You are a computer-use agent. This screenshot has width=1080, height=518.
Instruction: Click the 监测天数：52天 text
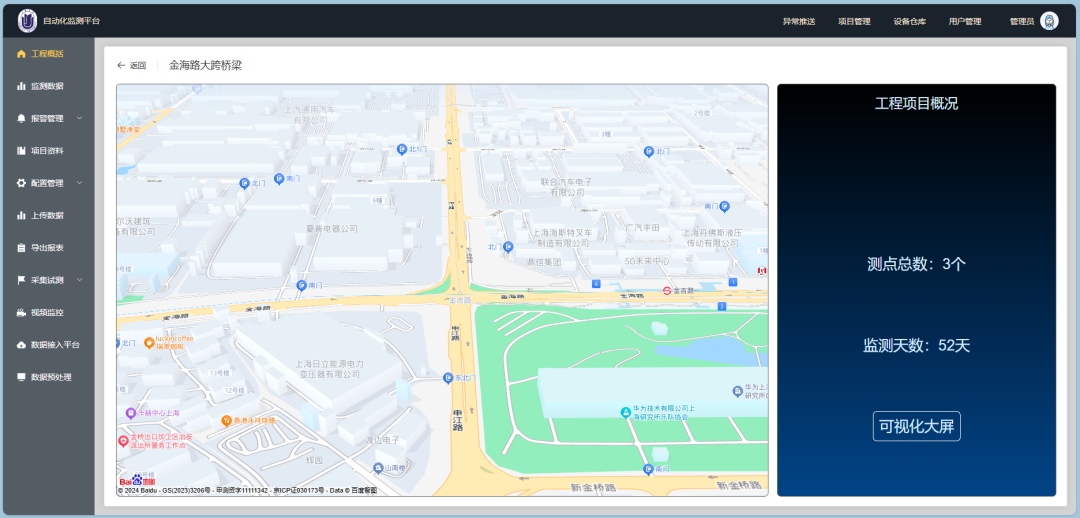click(916, 346)
